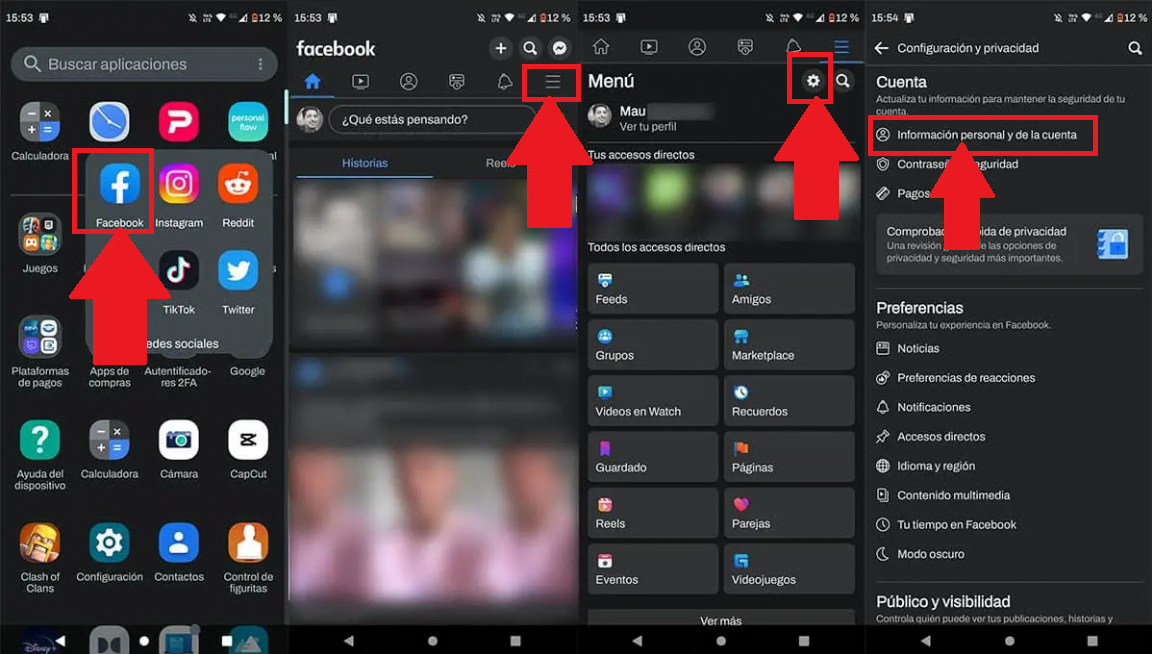This screenshot has width=1152, height=654.
Task: Open the hamburger Menú tab
Action: pyautogui.click(x=551, y=82)
